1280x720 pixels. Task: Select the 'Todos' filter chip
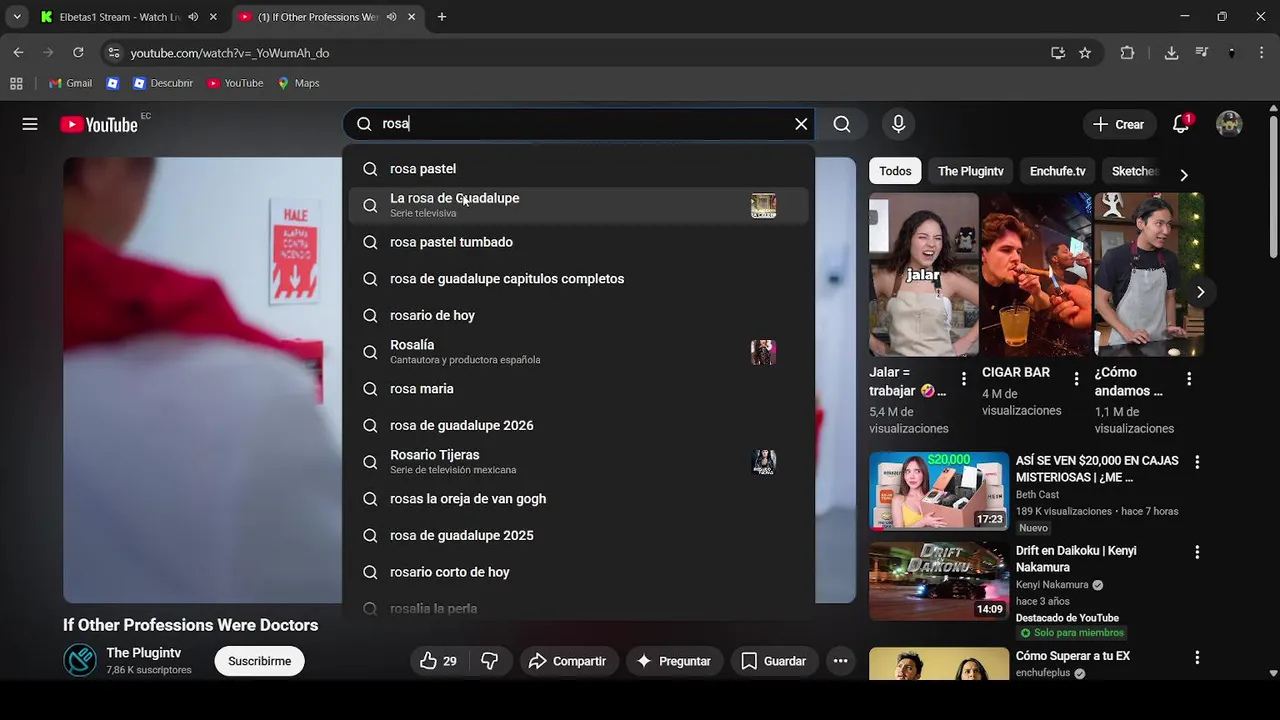coord(895,171)
